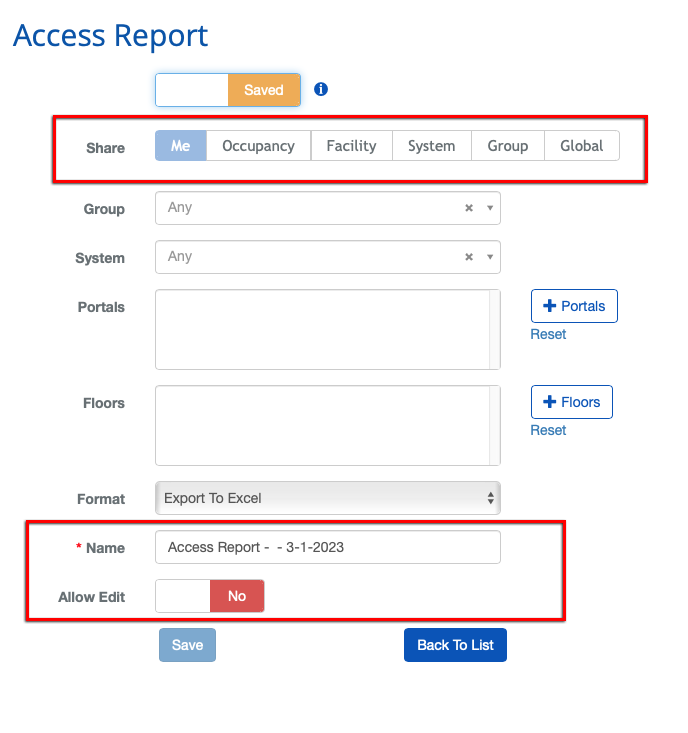Open the Format dropdown showing Export To Excel
This screenshot has height=733, width=688.
coord(327,497)
